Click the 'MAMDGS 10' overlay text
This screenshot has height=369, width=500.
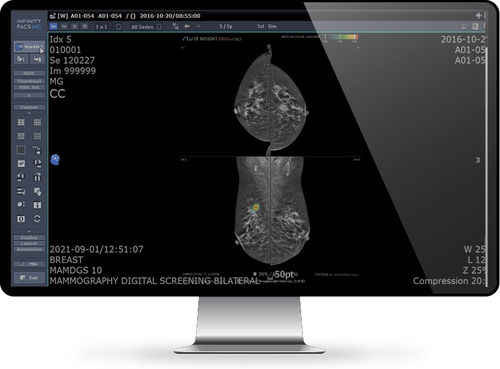(x=76, y=270)
